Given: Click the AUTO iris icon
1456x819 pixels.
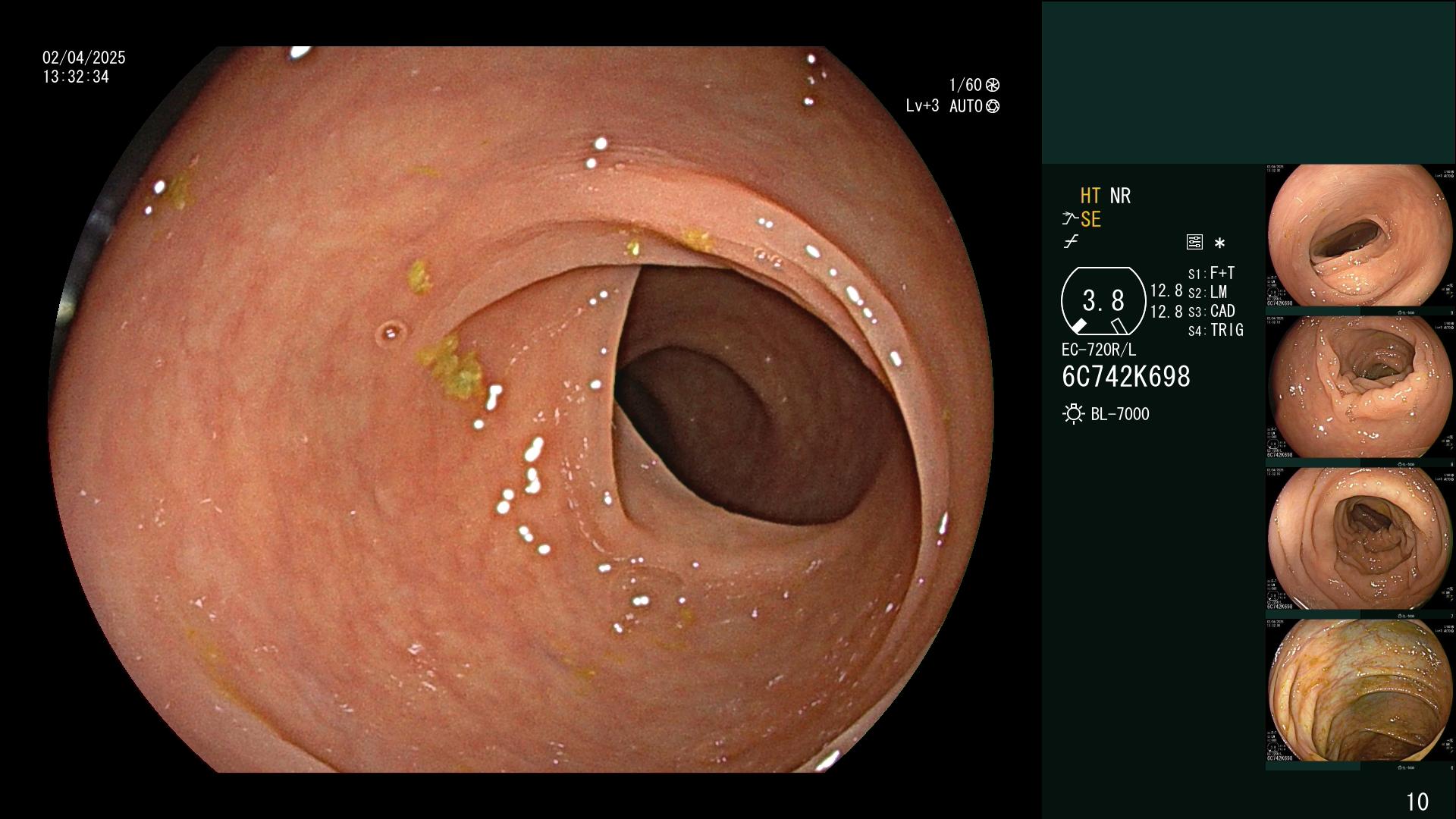Looking at the screenshot, I should click(x=993, y=106).
